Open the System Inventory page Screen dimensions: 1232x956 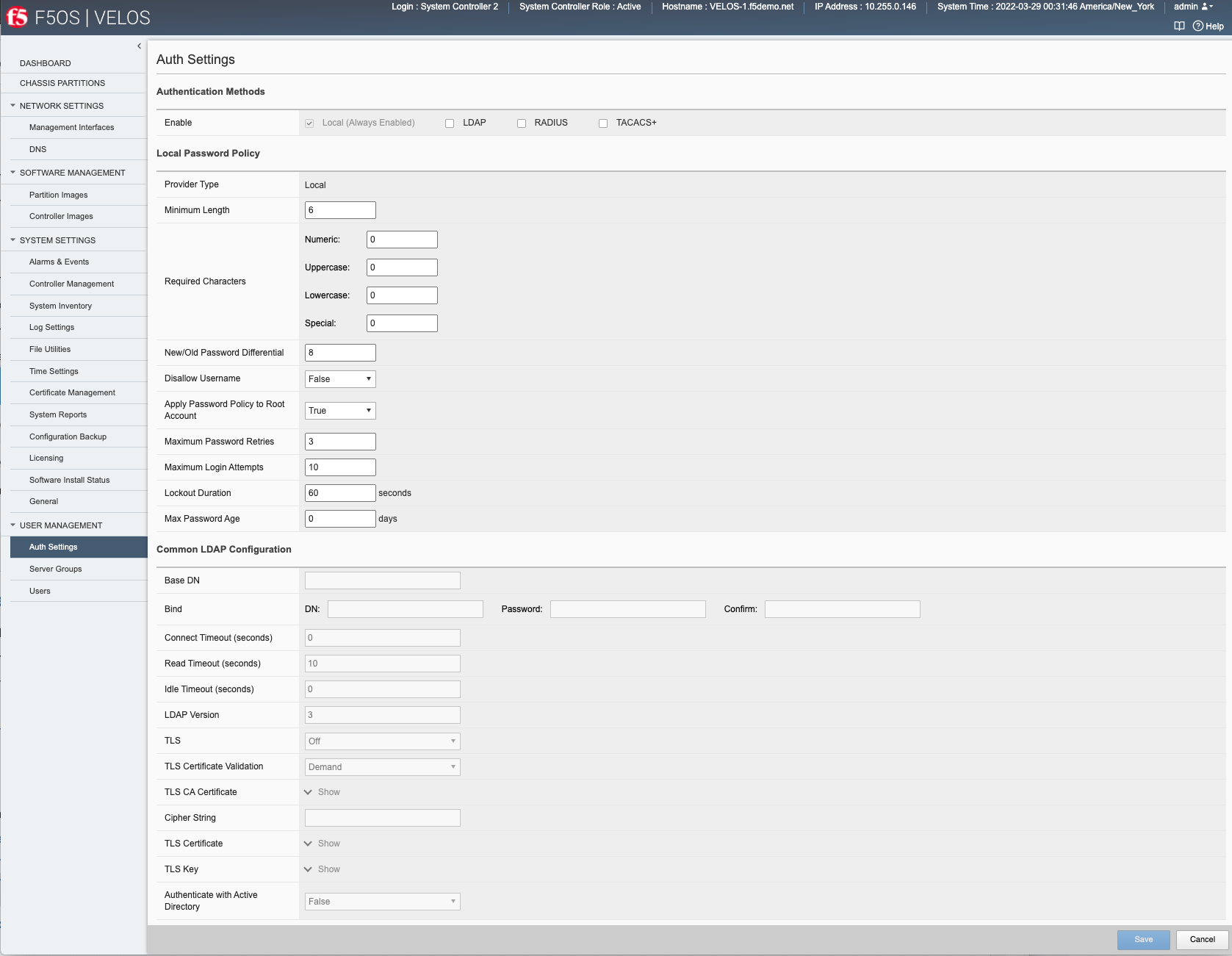pos(60,306)
